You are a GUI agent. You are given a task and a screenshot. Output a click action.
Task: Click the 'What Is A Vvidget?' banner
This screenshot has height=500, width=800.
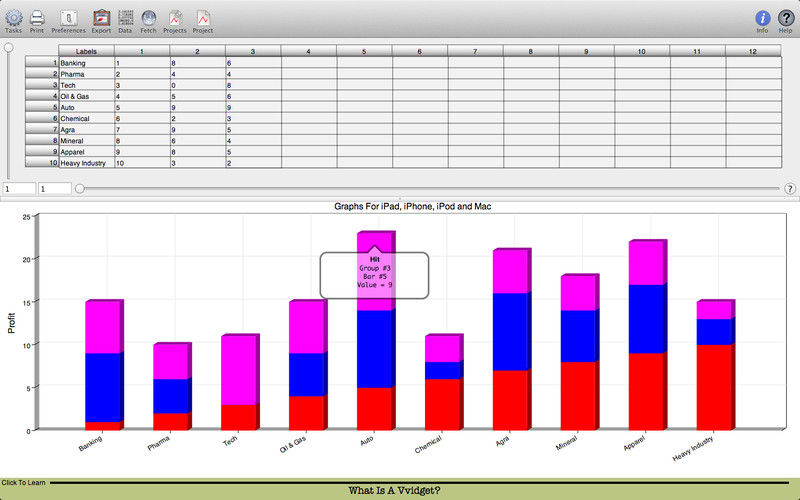[x=396, y=491]
